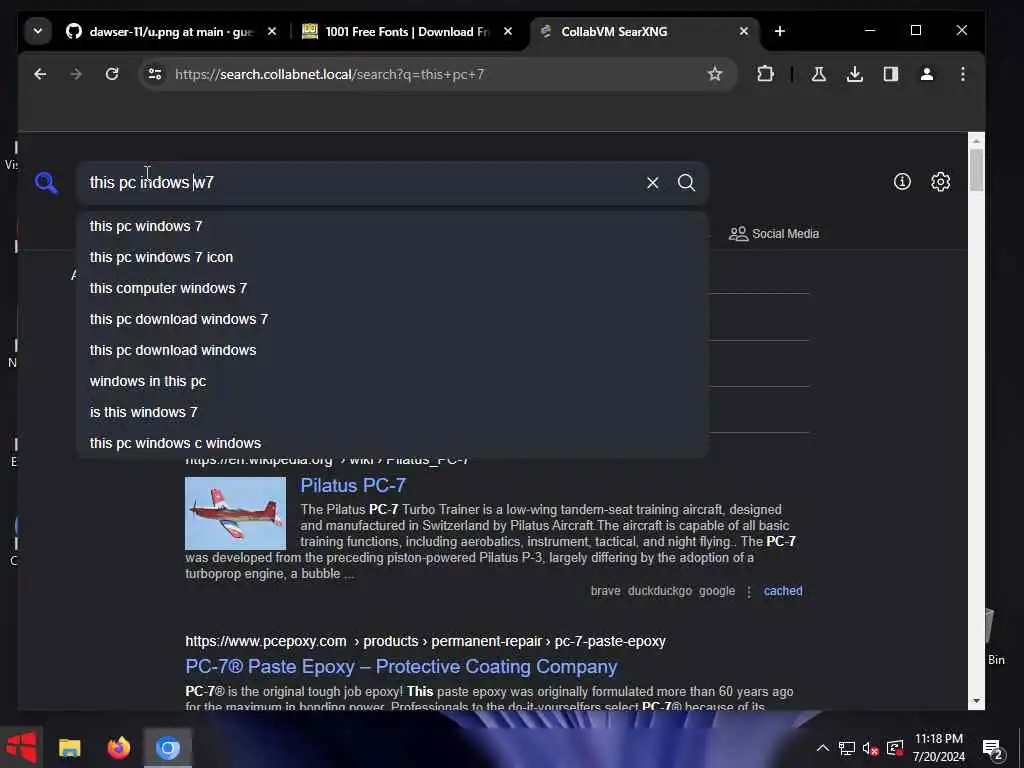The width and height of the screenshot is (1024, 768).
Task: Open the tab search dropdown arrow
Action: point(38,31)
